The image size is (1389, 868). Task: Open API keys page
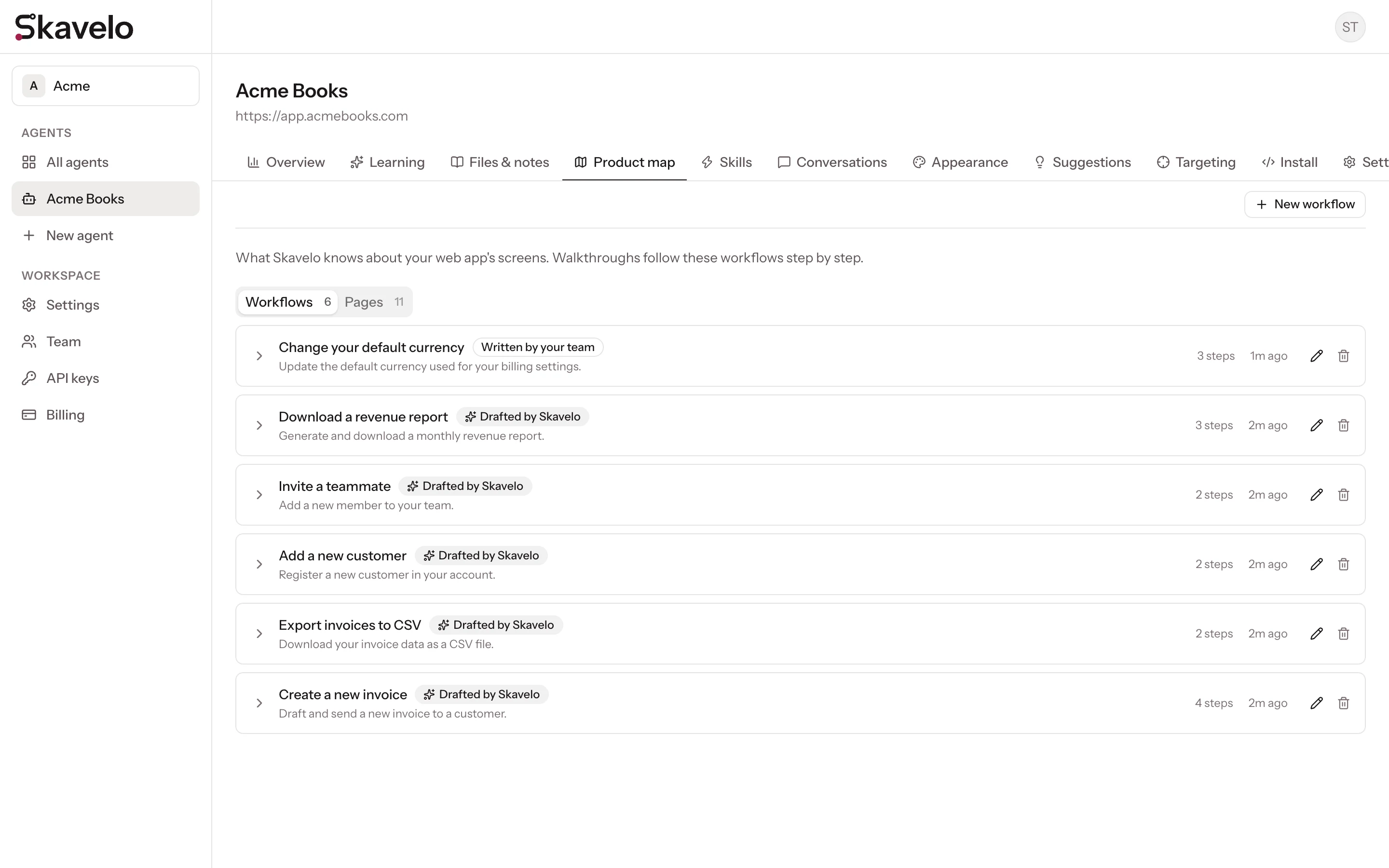[106, 379]
